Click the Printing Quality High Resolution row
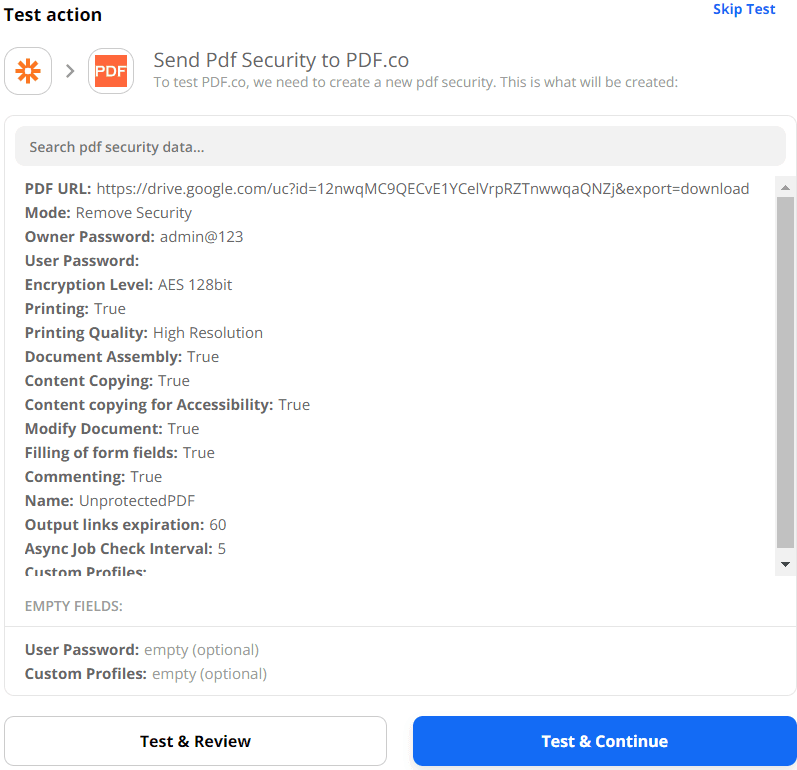This screenshot has height=770, width=797. 144,333
